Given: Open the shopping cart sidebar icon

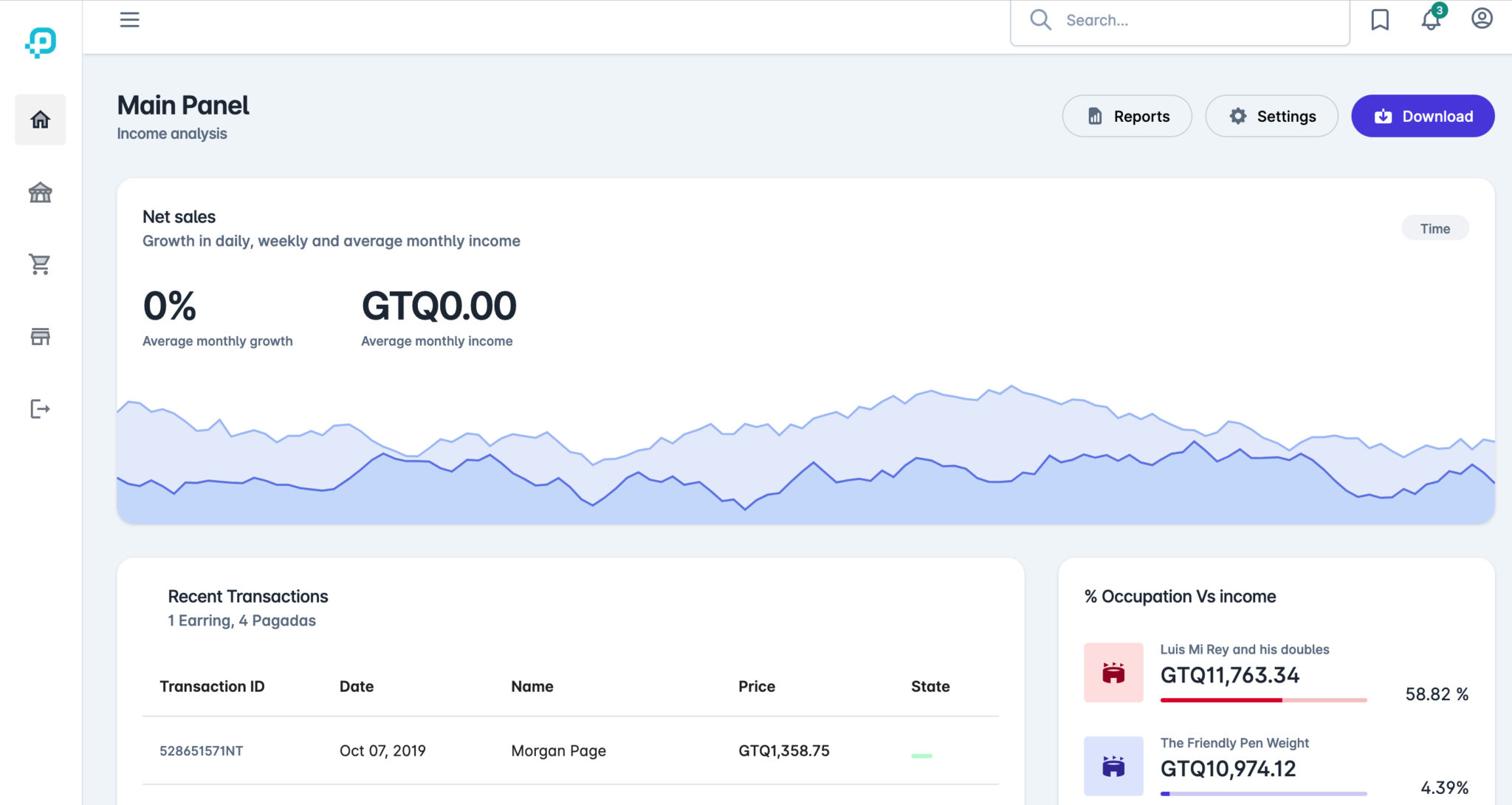Looking at the screenshot, I should coord(41,264).
